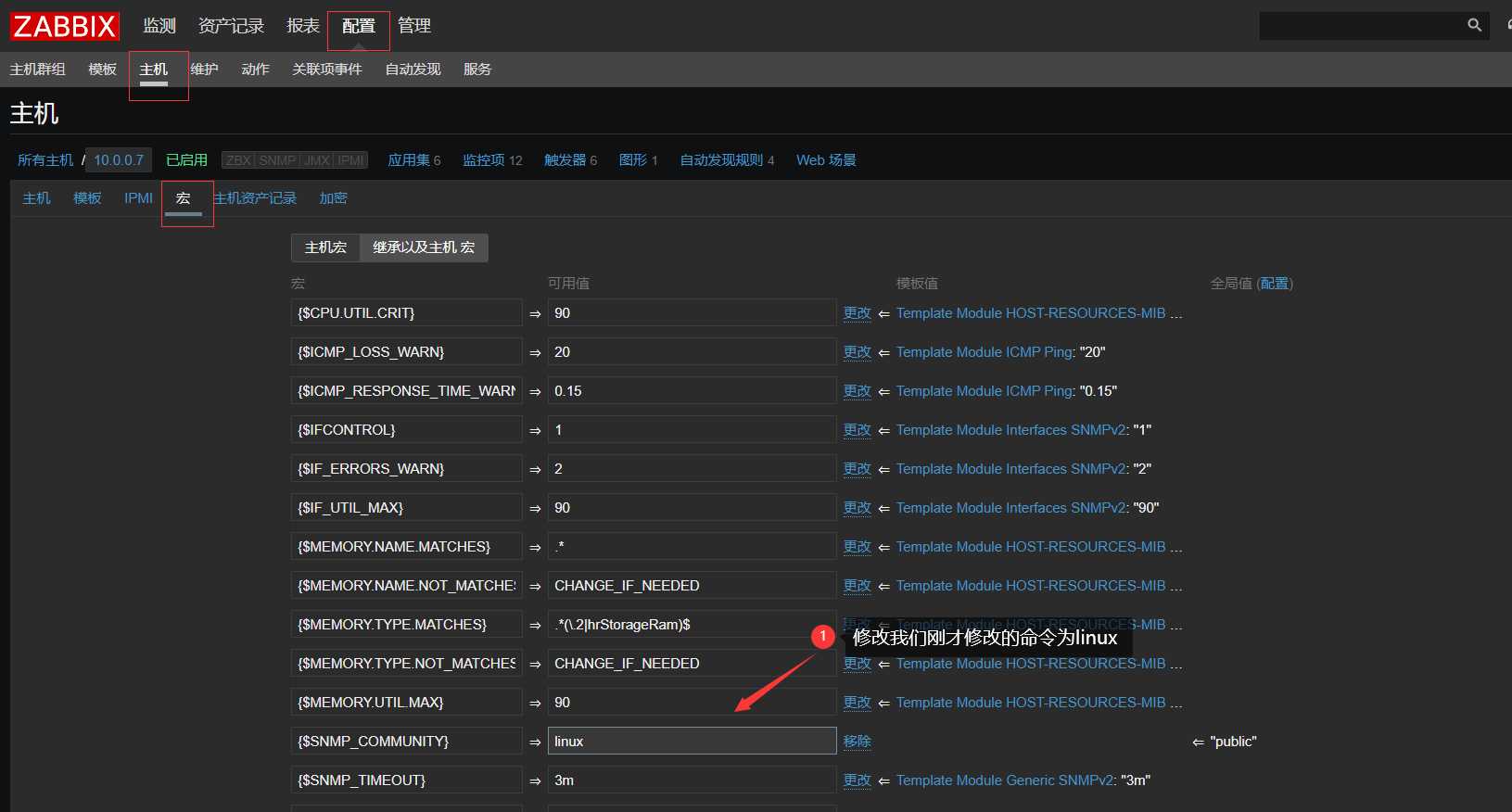Open Template Module Interfaces SNMPv2 link with "90"

pos(1011,508)
